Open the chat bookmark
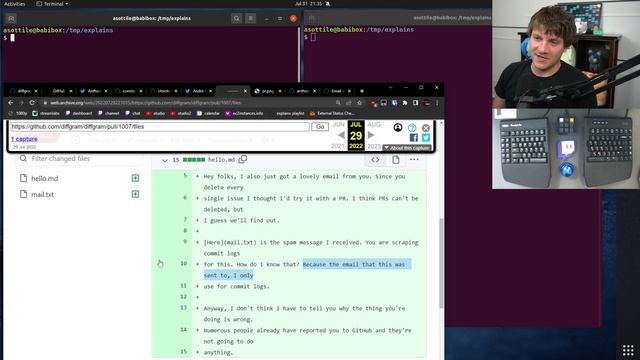This screenshot has height=360, width=640. 133,113
